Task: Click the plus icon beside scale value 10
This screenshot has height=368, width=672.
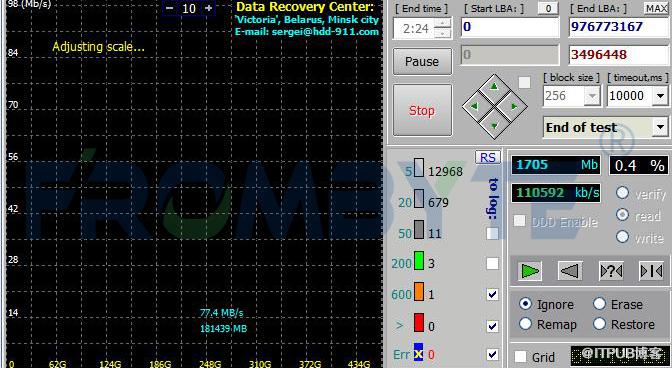Action: pyautogui.click(x=208, y=8)
